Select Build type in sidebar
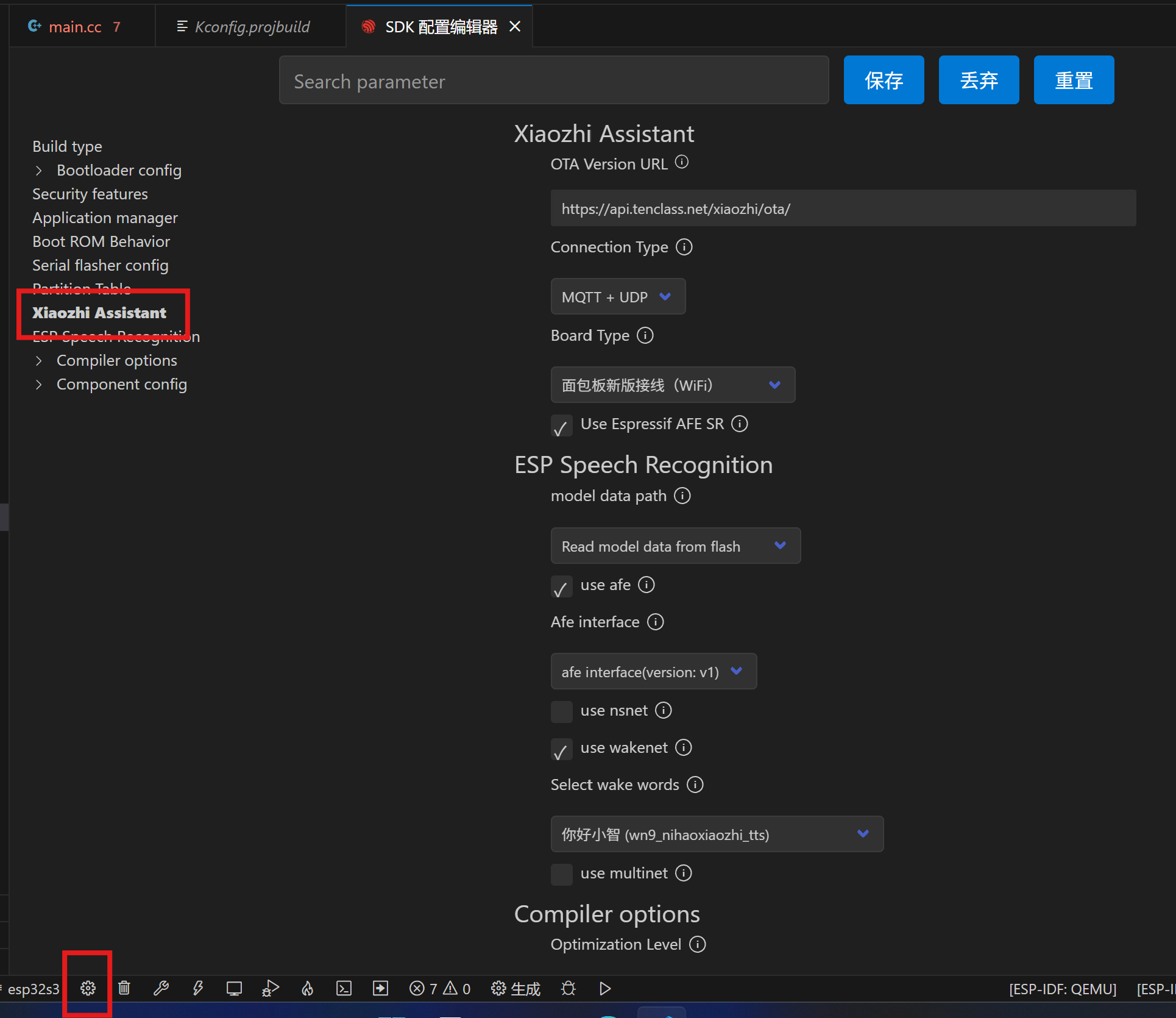This screenshot has height=1018, width=1176. 67,146
